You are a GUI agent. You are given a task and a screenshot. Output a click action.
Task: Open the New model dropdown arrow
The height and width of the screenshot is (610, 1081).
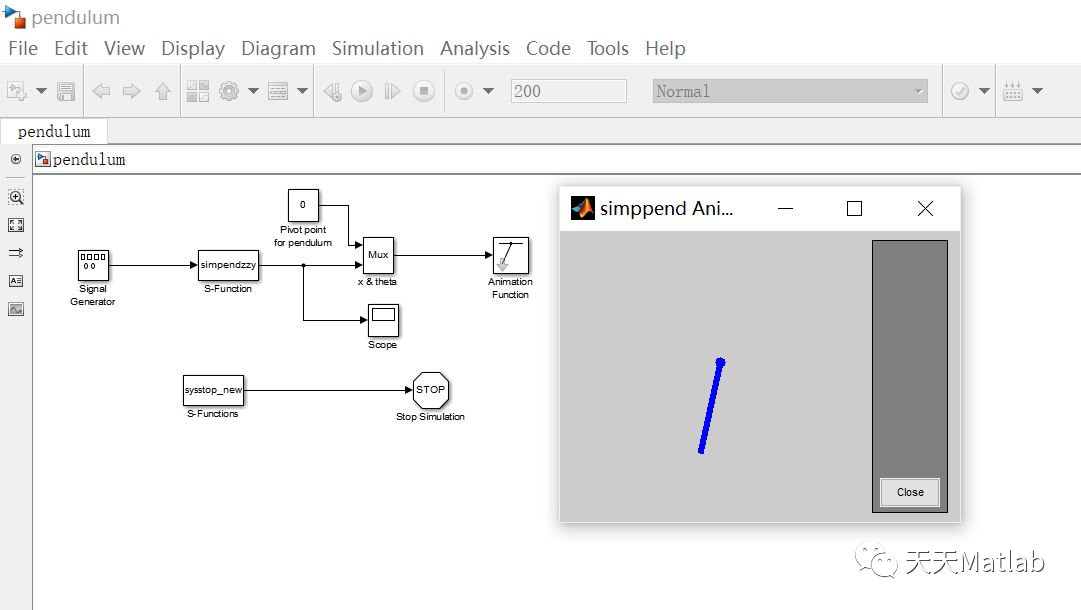[x=41, y=91]
